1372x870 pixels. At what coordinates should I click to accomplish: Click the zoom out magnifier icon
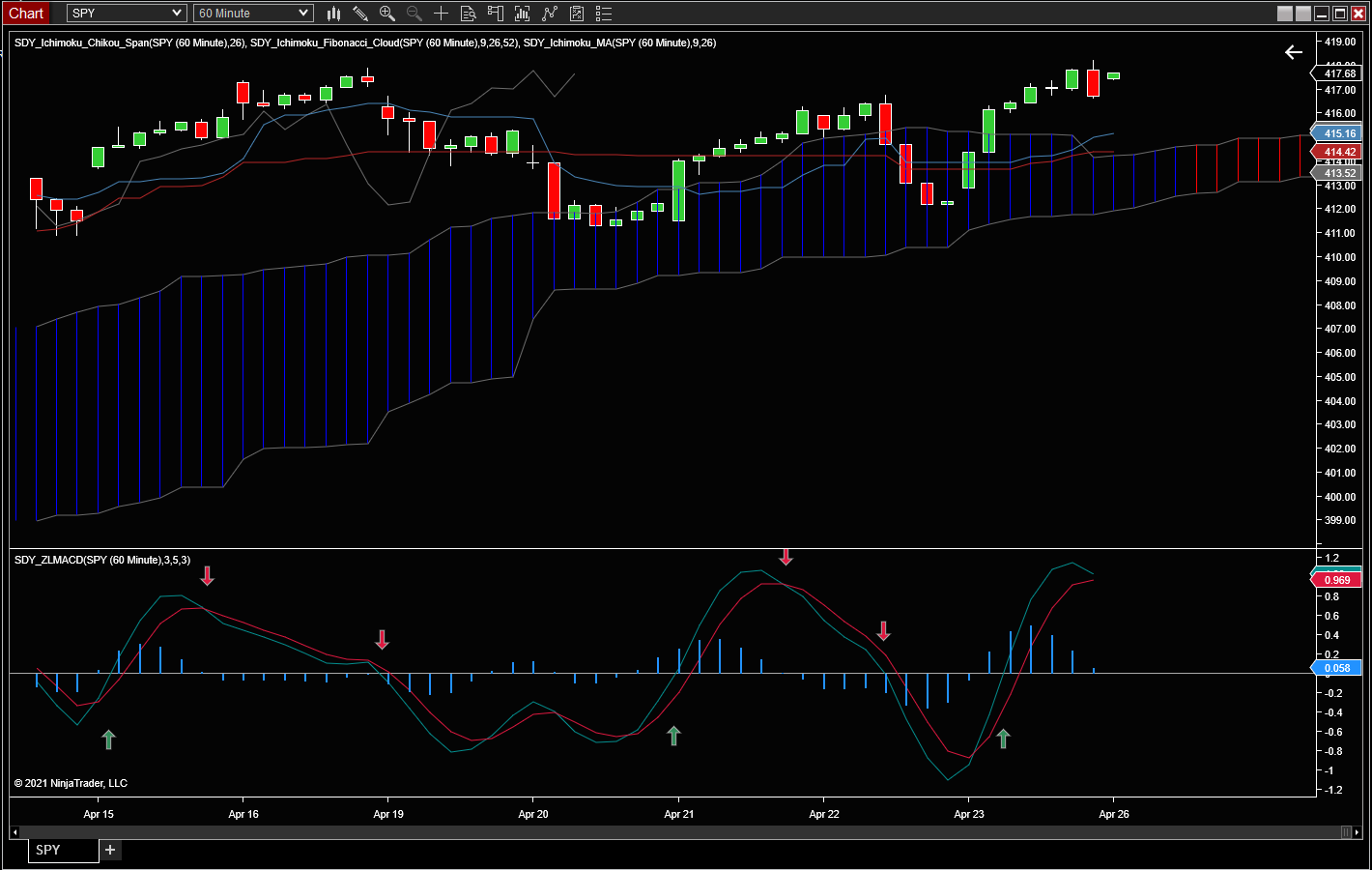click(414, 14)
